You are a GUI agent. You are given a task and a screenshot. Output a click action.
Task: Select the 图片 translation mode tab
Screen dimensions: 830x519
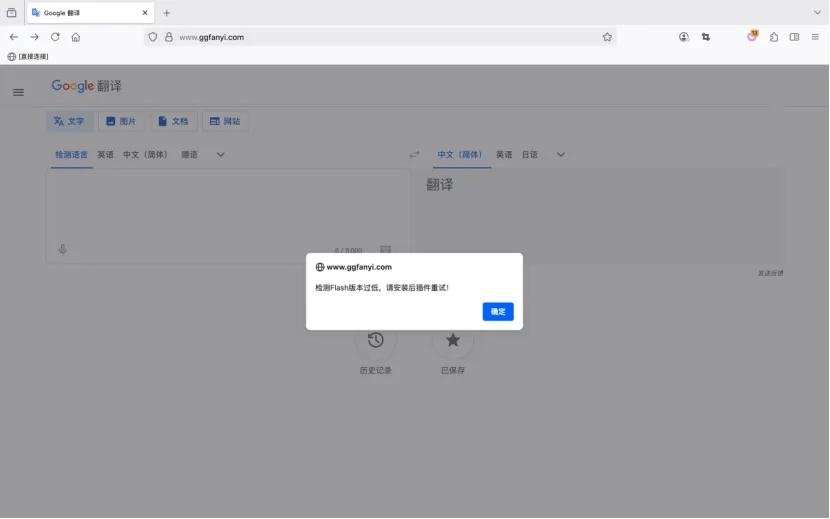(121, 121)
